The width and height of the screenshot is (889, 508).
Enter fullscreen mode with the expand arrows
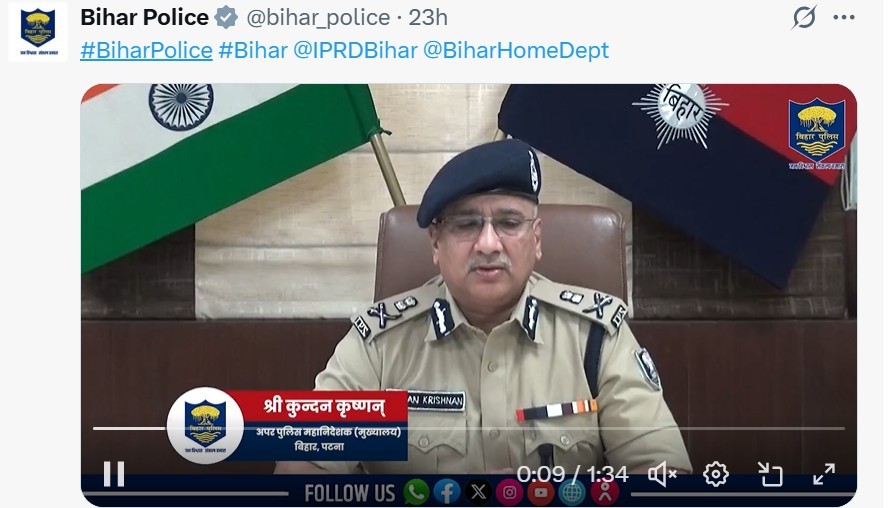[x=824, y=474]
